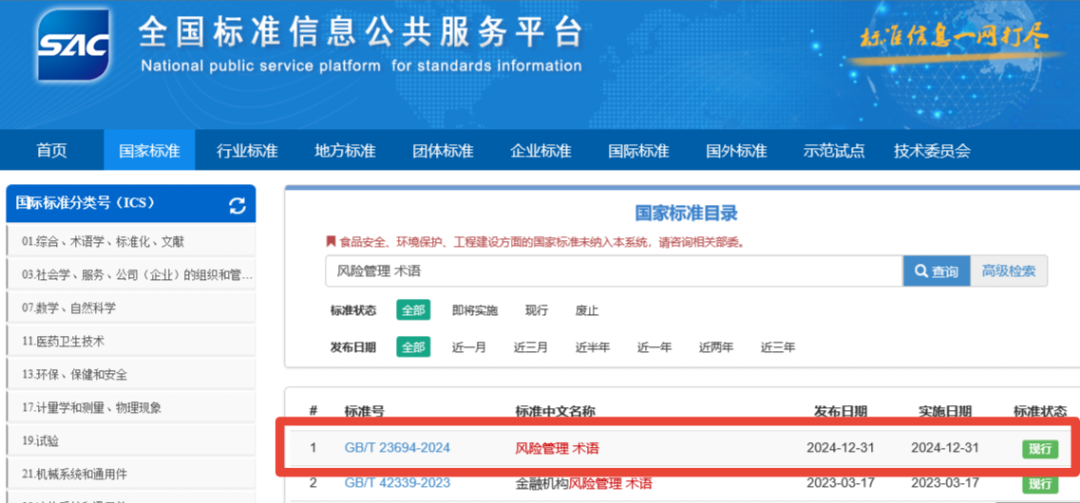
Task: Select the 全部 option under 标准状态
Action: 413,310
